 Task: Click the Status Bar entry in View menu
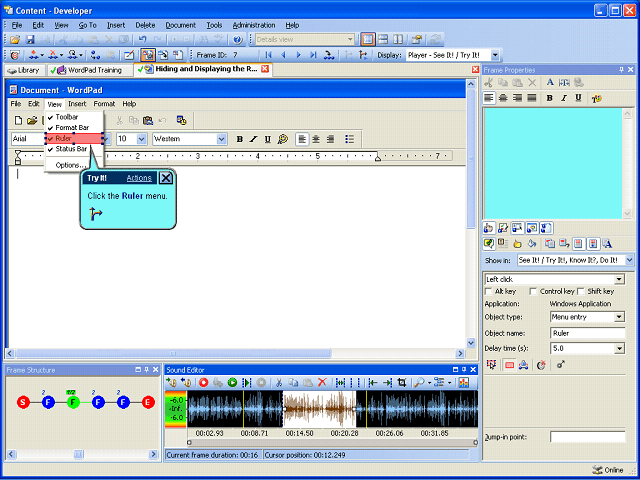[71, 149]
